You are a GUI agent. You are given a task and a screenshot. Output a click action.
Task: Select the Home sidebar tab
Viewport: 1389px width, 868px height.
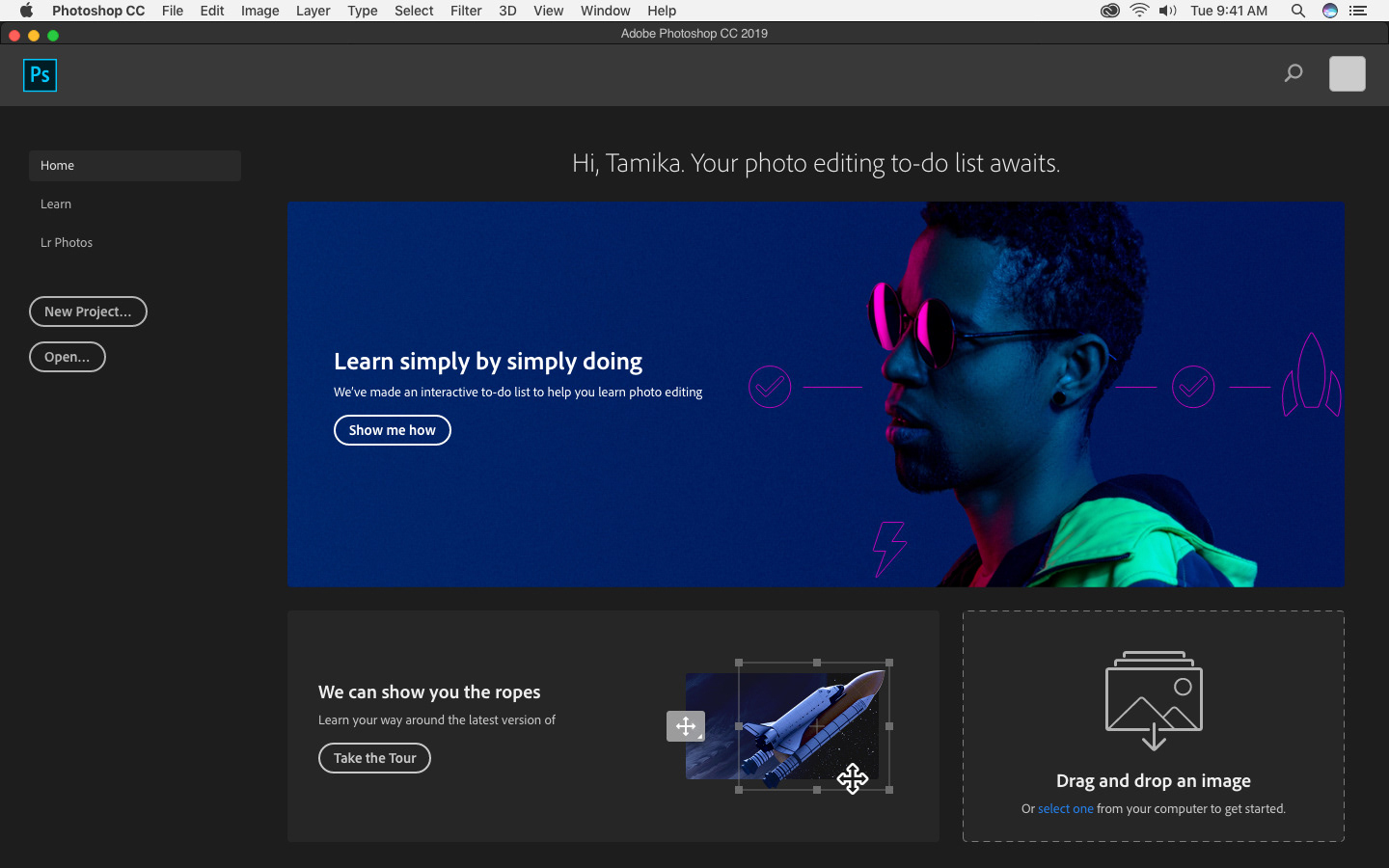click(x=135, y=166)
